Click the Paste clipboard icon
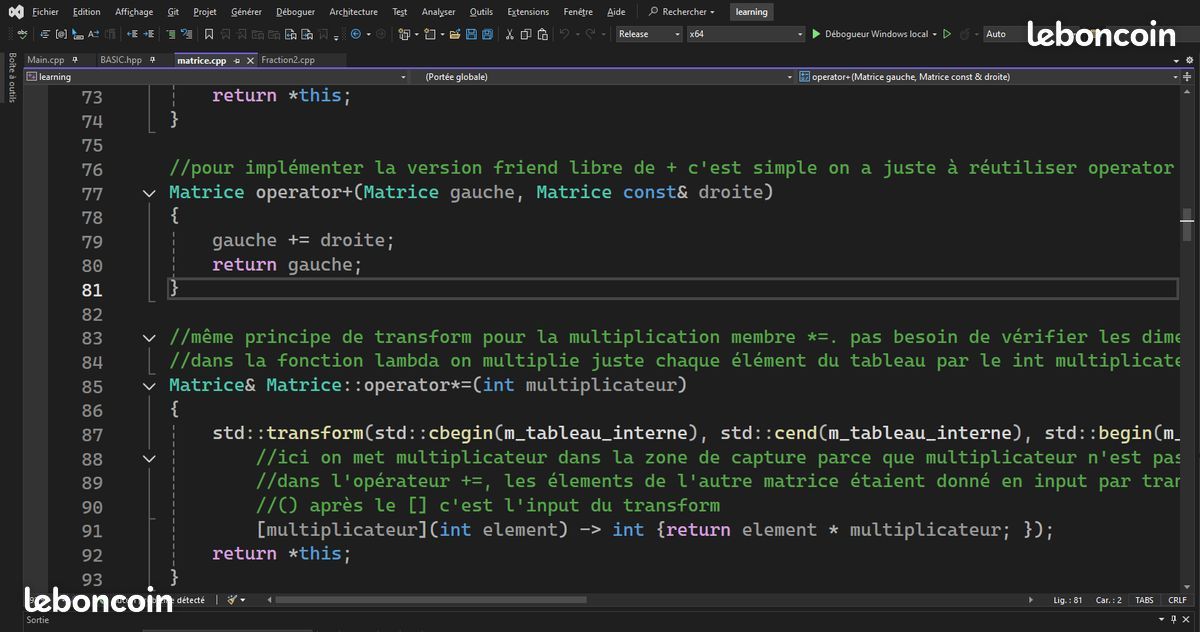 click(543, 34)
